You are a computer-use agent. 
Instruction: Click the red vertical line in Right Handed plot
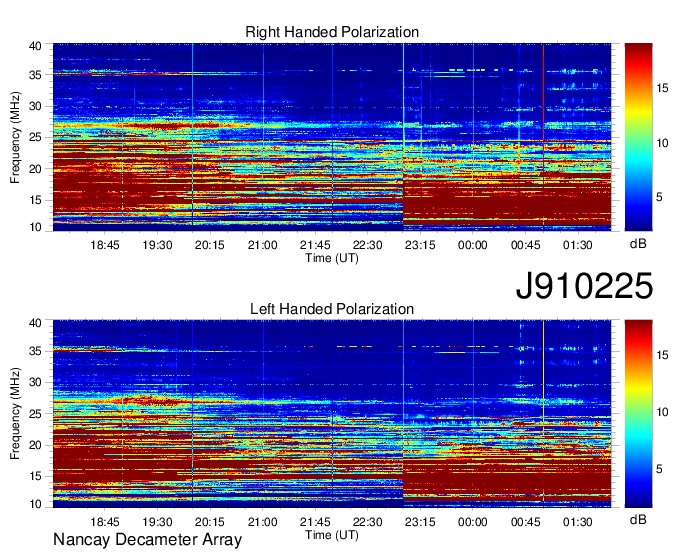coord(543,137)
